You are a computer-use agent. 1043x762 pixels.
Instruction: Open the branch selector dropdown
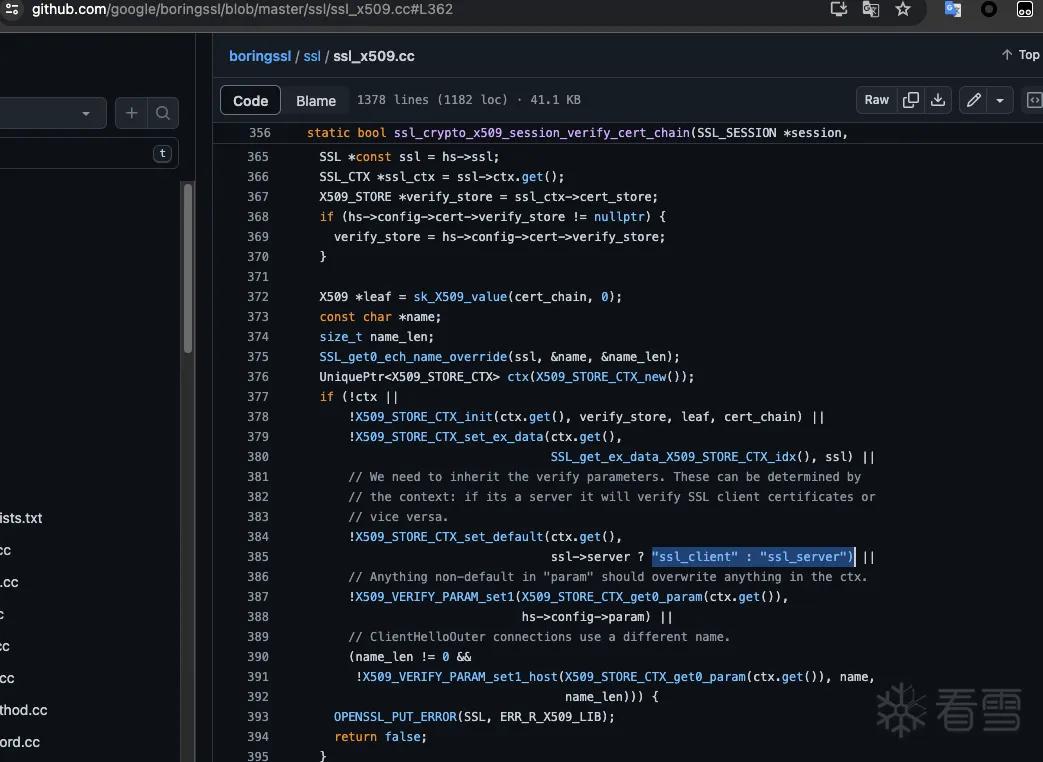(53, 113)
